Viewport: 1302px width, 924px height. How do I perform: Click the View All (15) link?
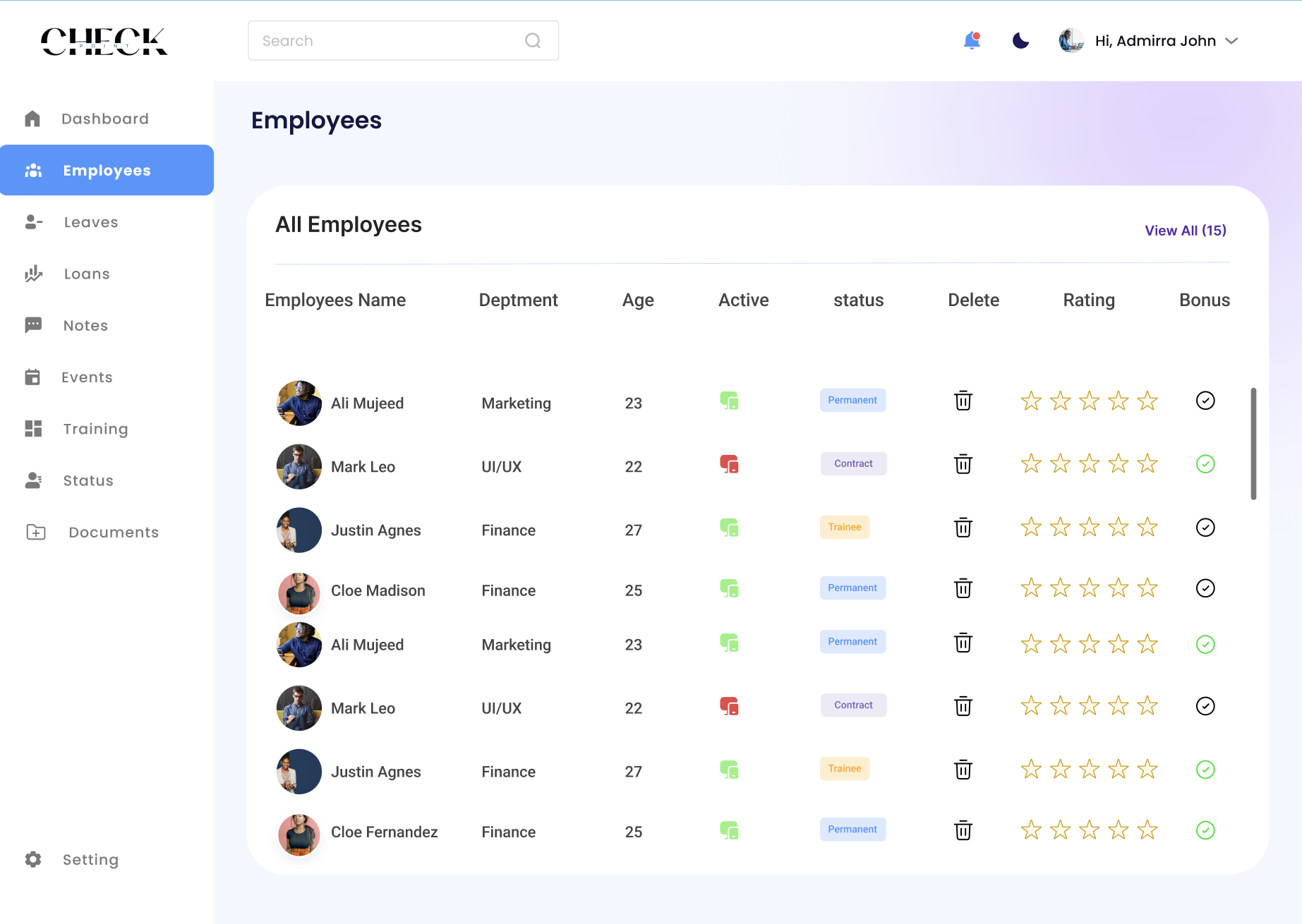(x=1186, y=231)
